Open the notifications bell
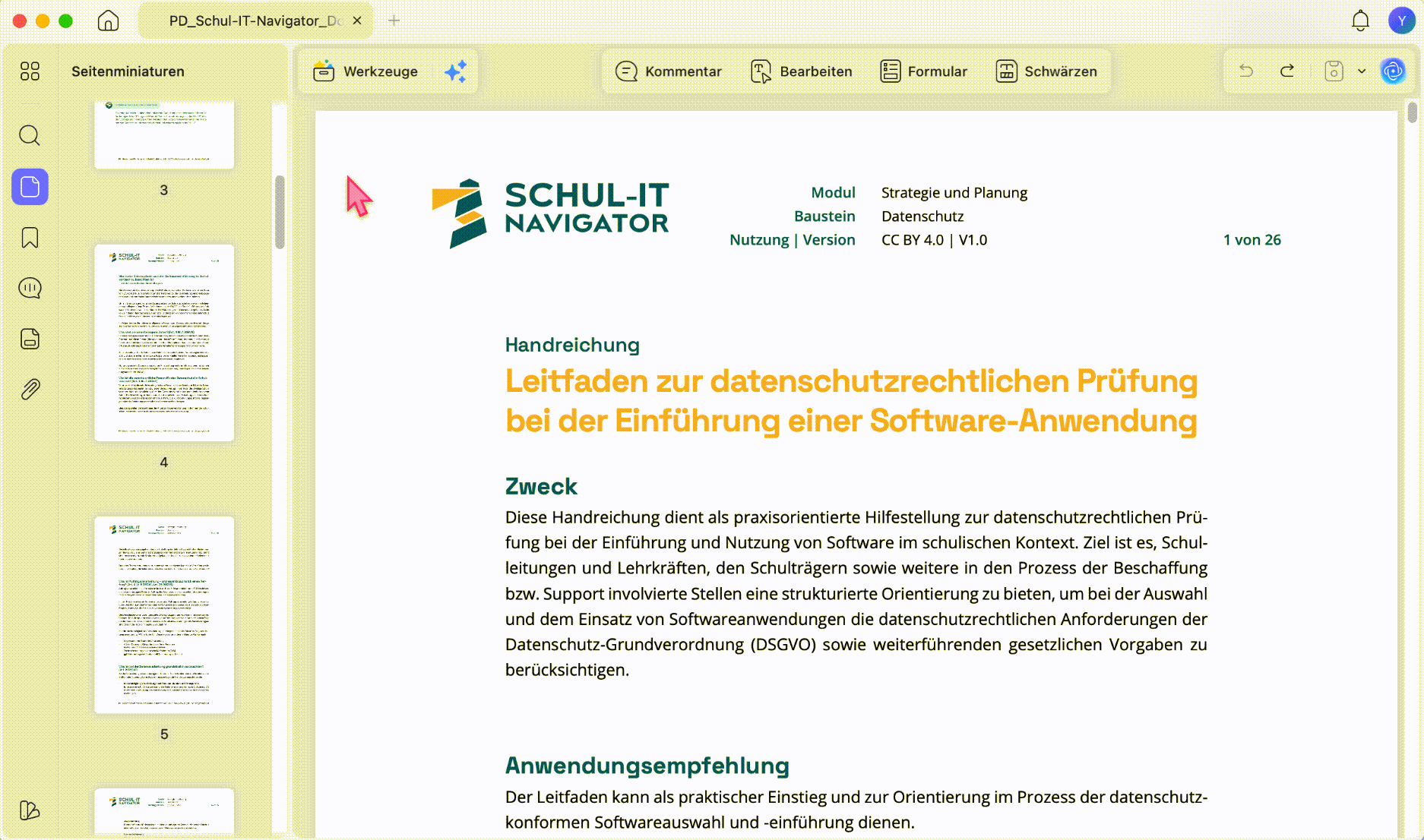 1360,21
